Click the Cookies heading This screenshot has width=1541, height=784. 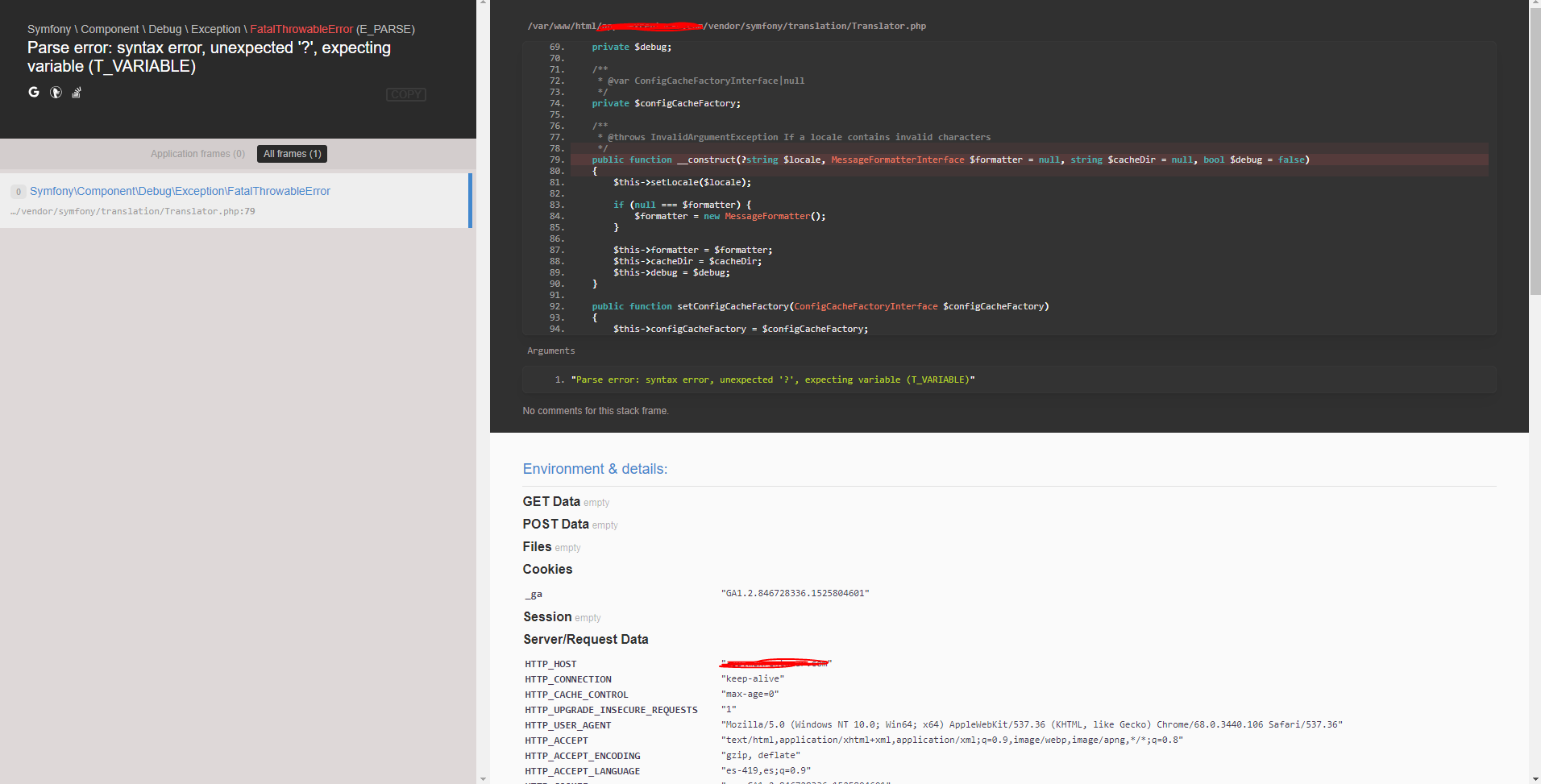[x=547, y=569]
